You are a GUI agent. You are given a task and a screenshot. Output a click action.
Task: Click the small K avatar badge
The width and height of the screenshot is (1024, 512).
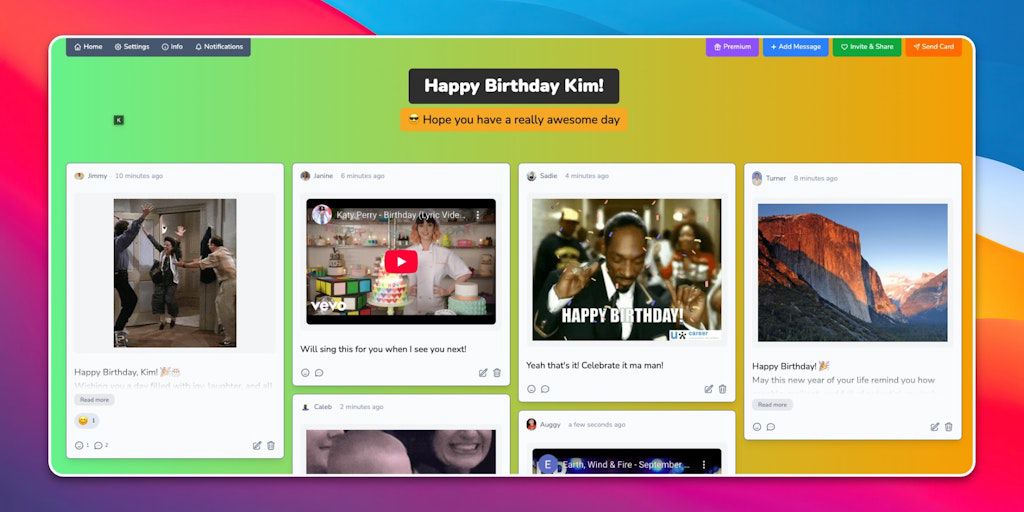coord(118,120)
